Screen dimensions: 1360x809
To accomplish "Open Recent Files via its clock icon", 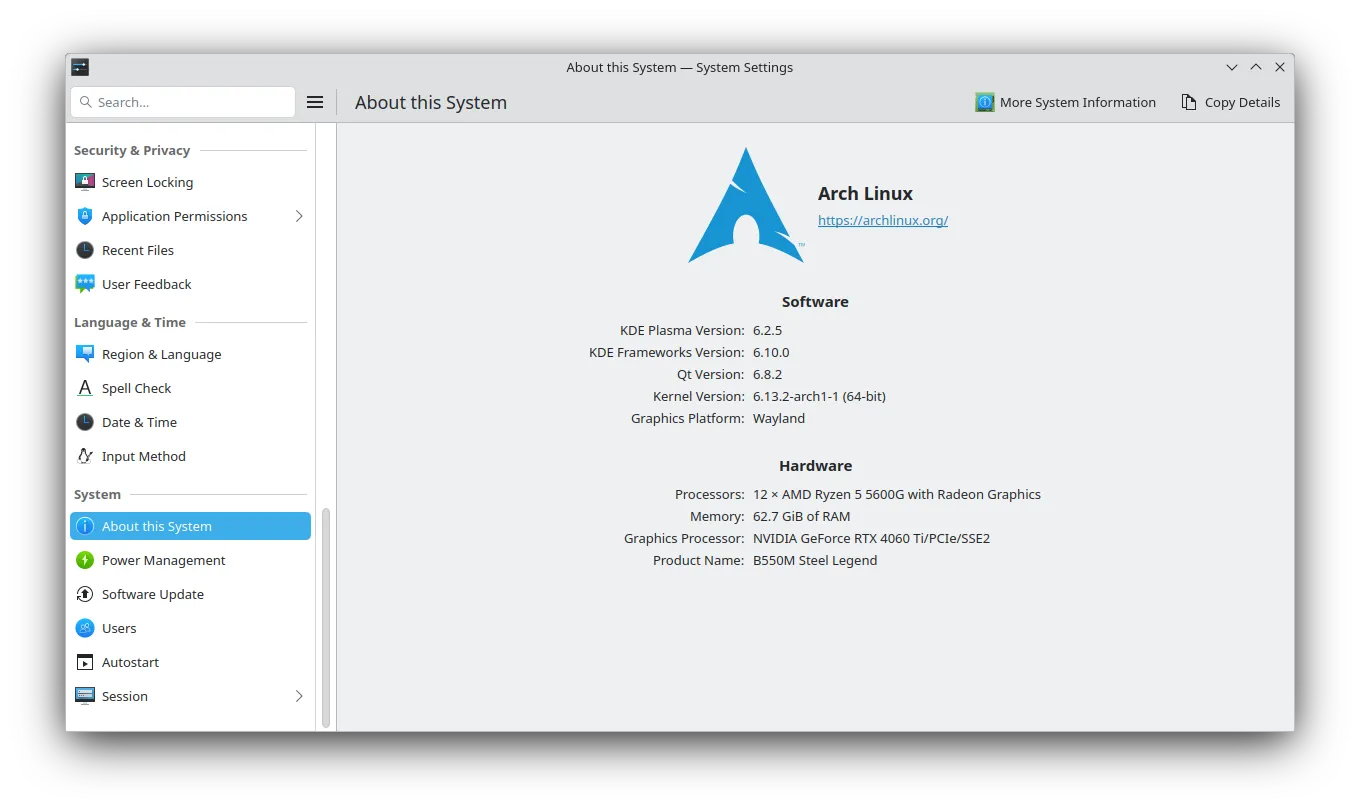I will pos(85,250).
